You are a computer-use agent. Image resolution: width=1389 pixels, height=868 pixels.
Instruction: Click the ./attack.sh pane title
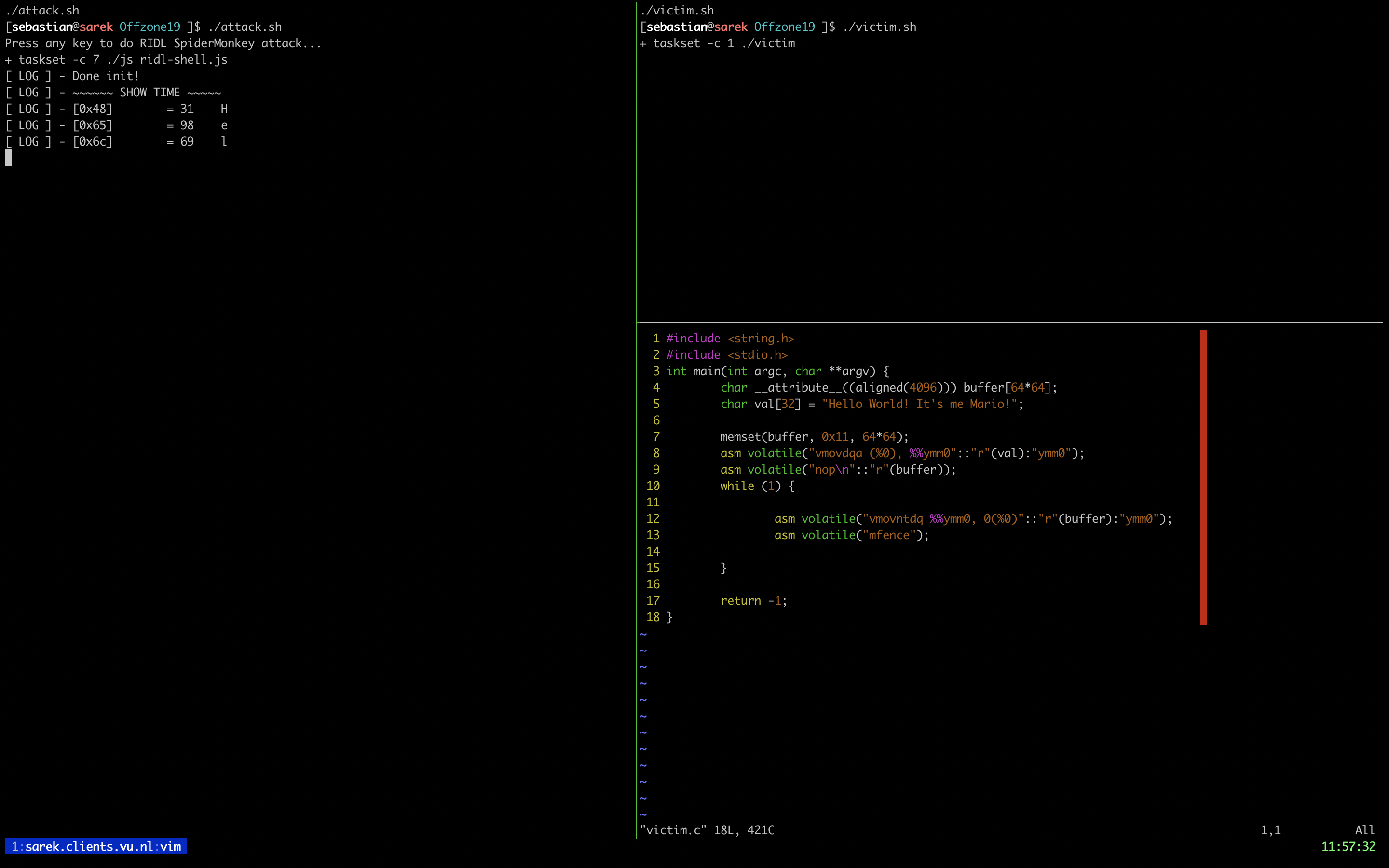[42, 10]
